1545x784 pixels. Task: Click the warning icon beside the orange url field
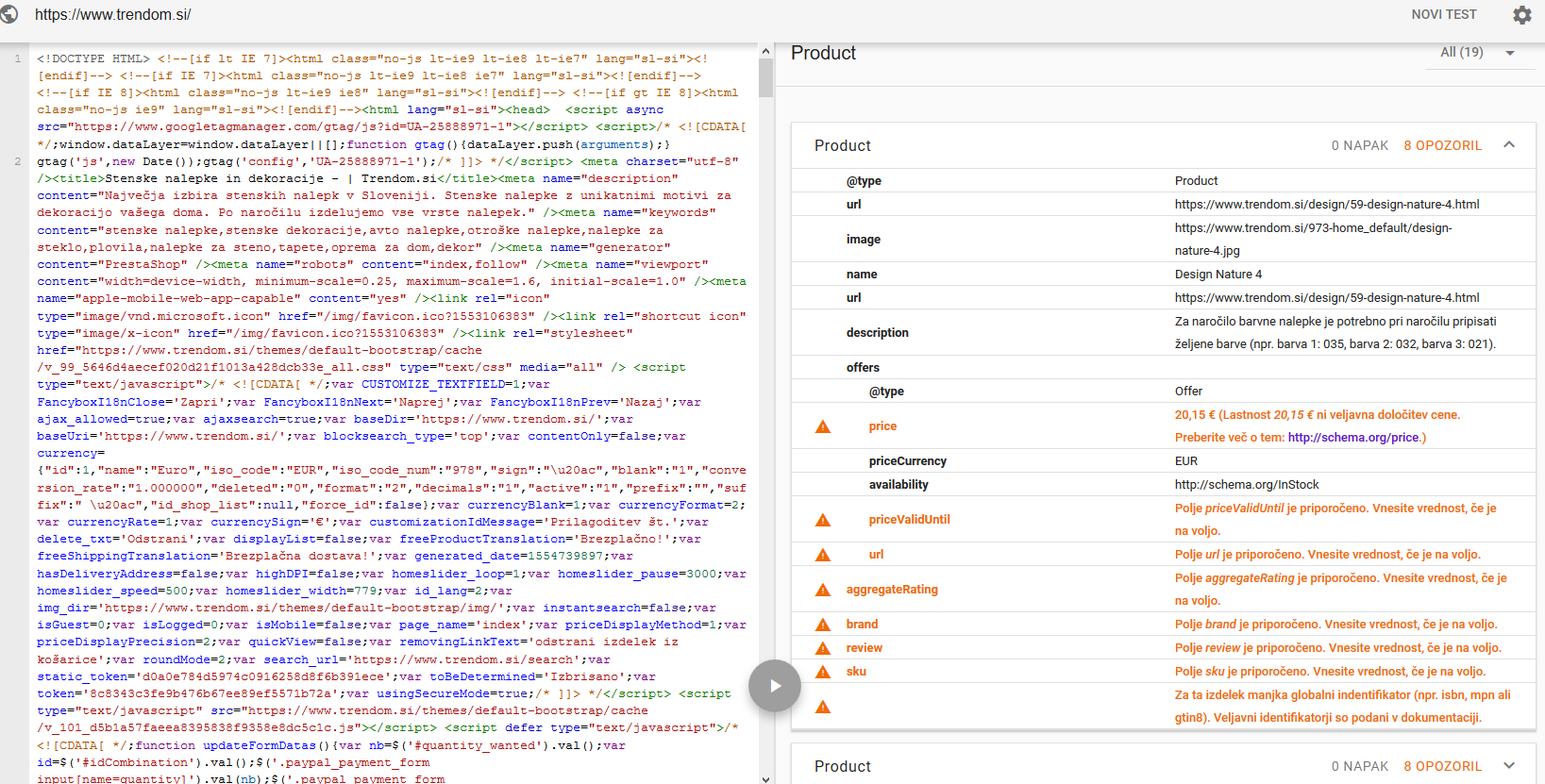(823, 555)
